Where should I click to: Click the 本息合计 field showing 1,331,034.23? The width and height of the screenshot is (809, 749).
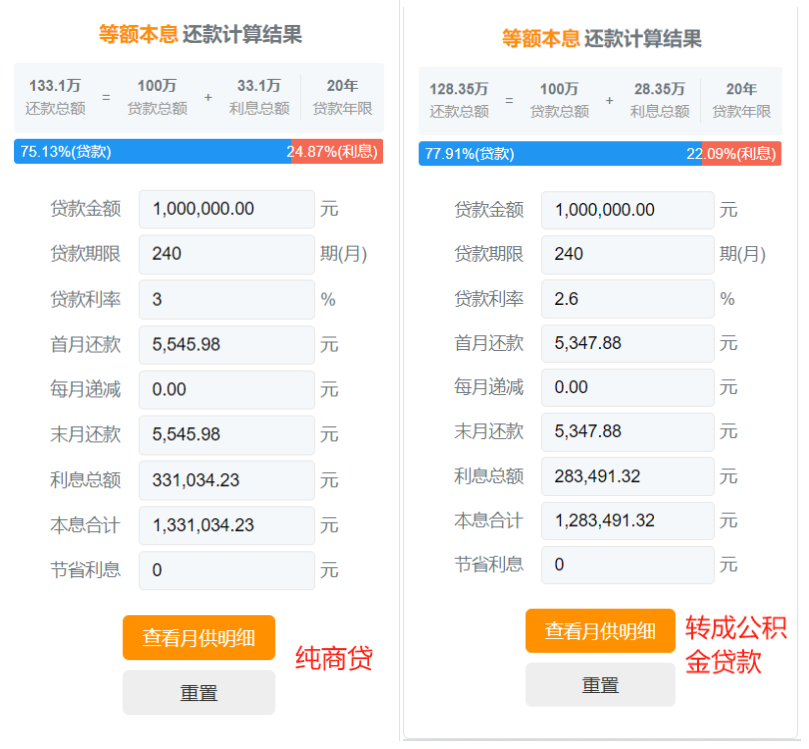click(226, 525)
